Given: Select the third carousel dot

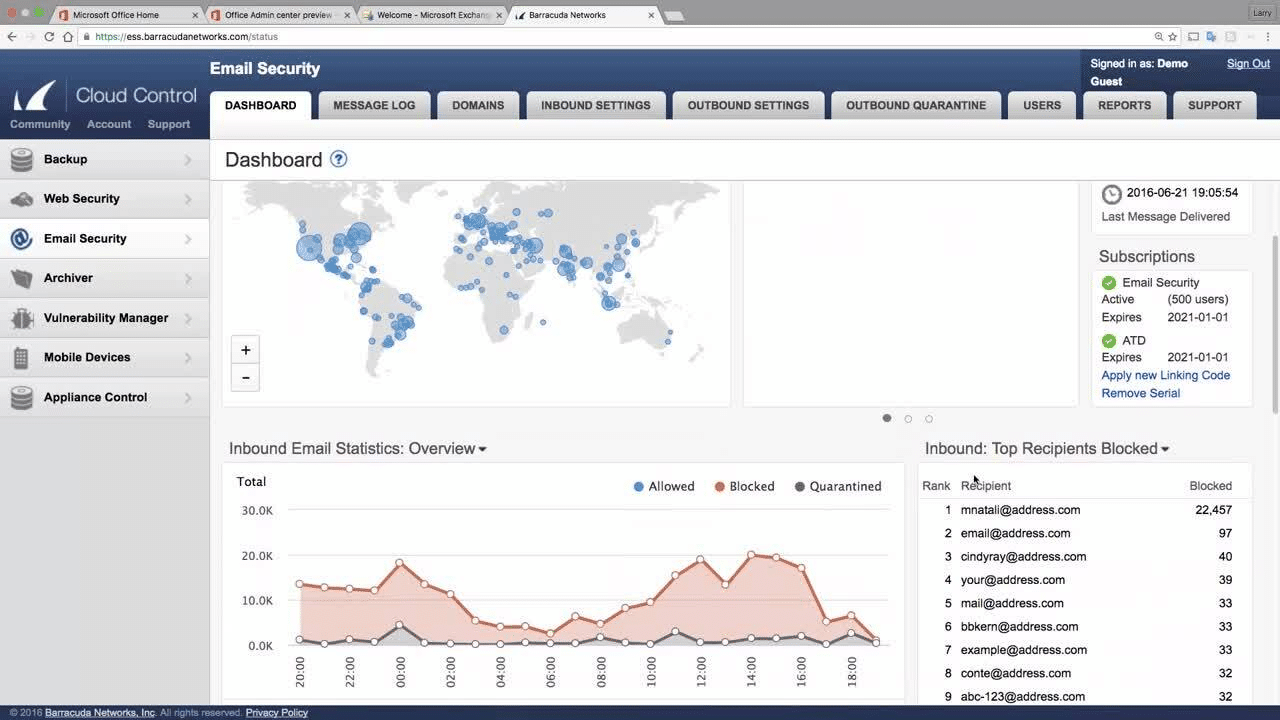Looking at the screenshot, I should pos(929,419).
